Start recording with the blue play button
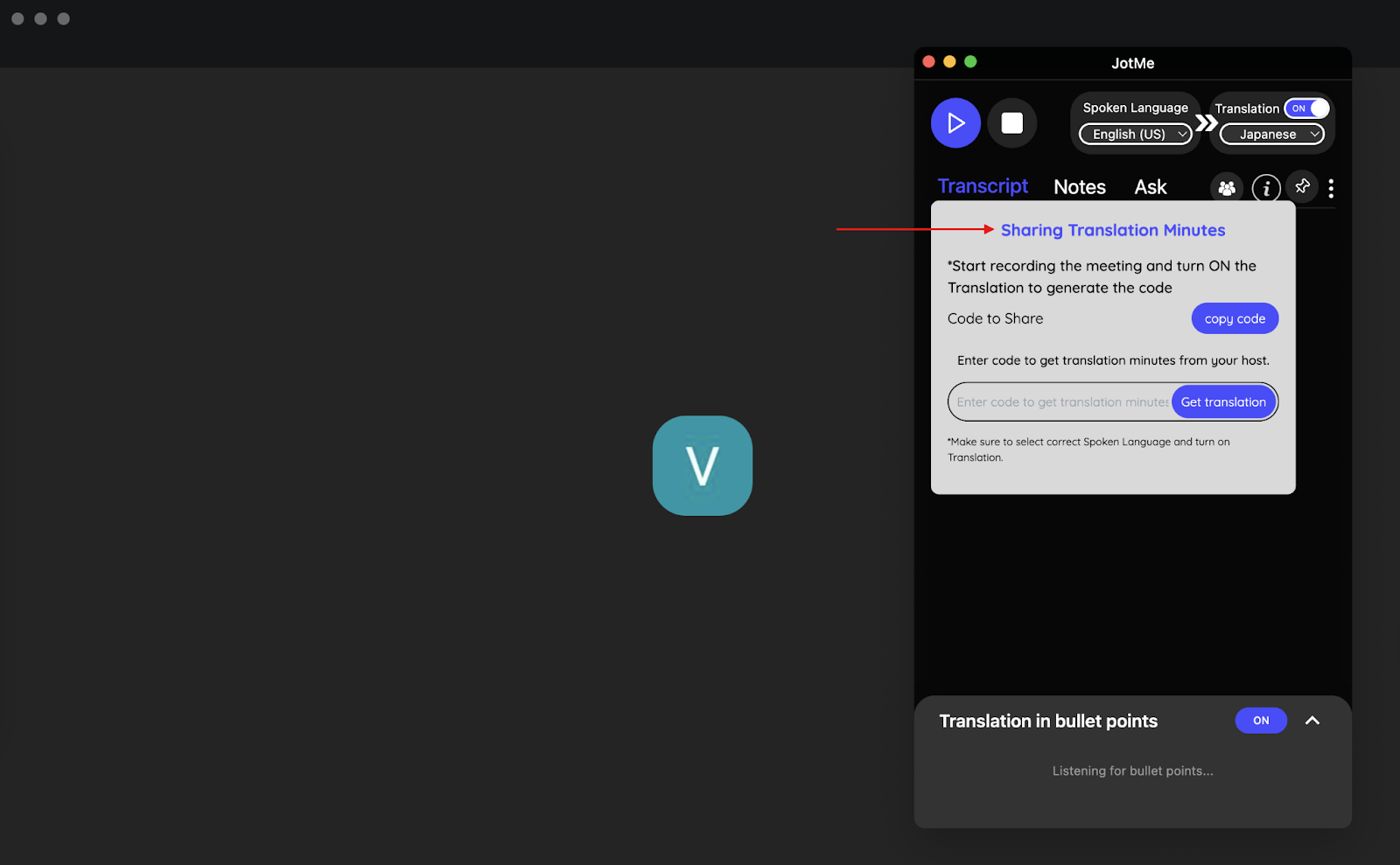This screenshot has height=865, width=1400. click(955, 123)
